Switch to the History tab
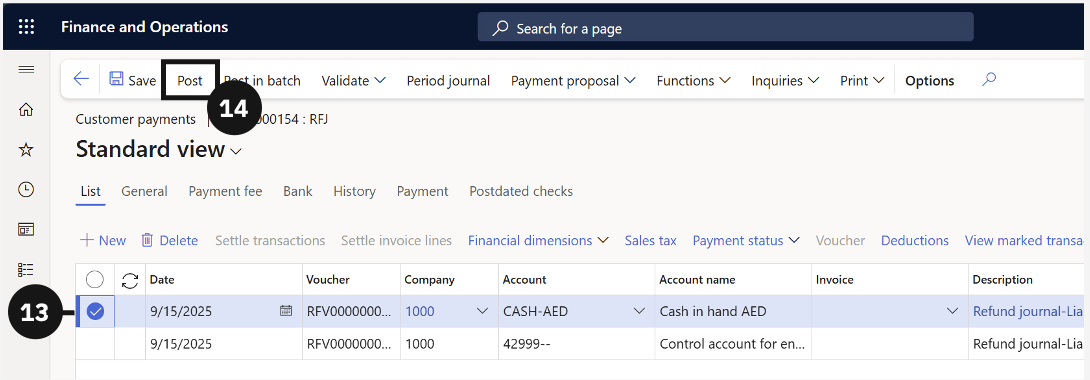The height and width of the screenshot is (380, 1090). [355, 191]
